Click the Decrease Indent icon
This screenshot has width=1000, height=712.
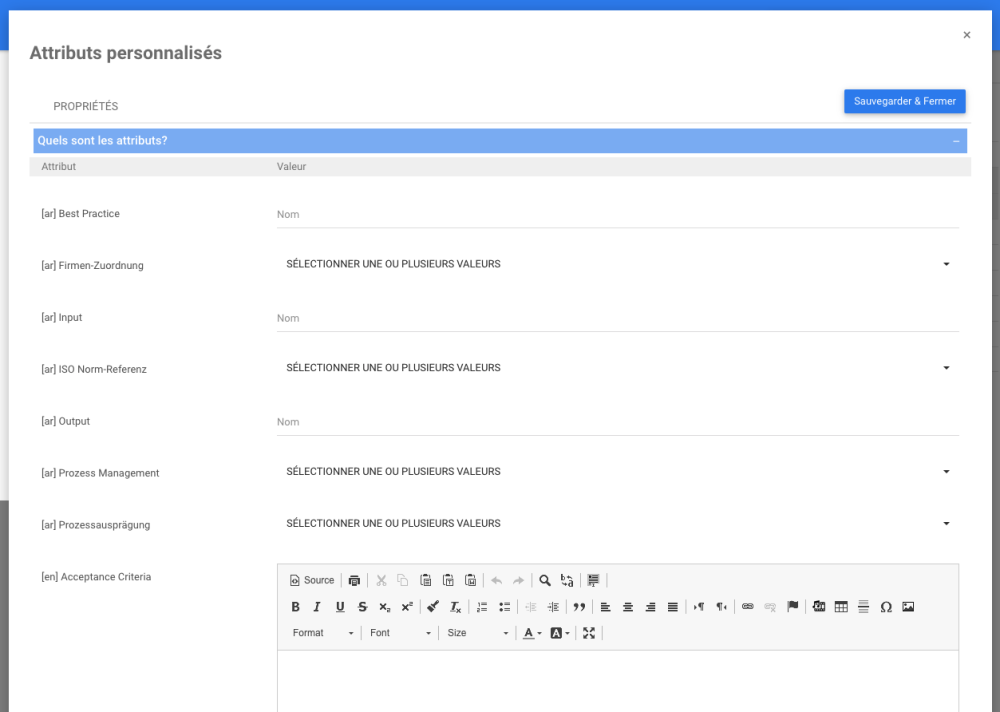[531, 607]
